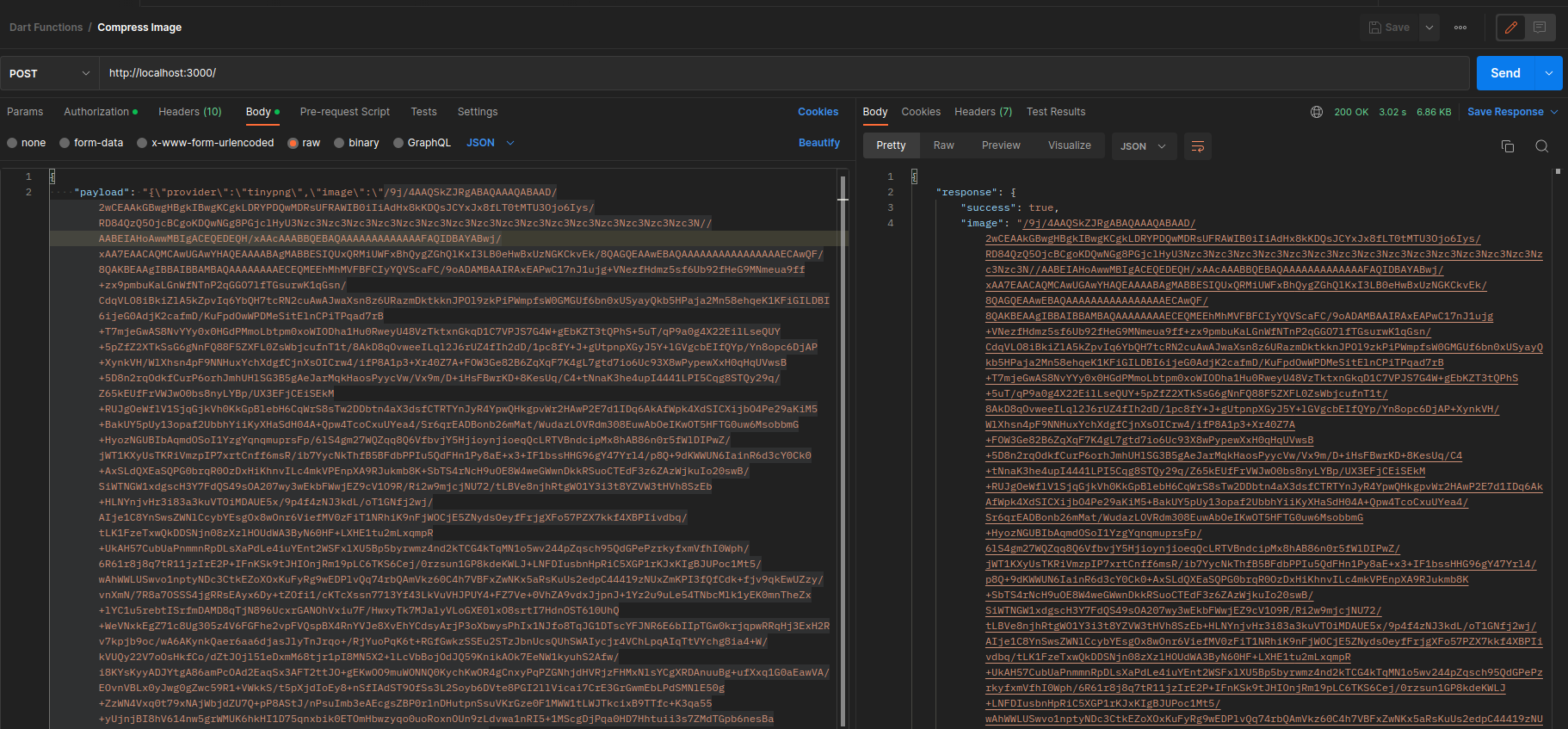Open the request body JSON format dropdown
This screenshot has height=729, width=1568.
[491, 143]
